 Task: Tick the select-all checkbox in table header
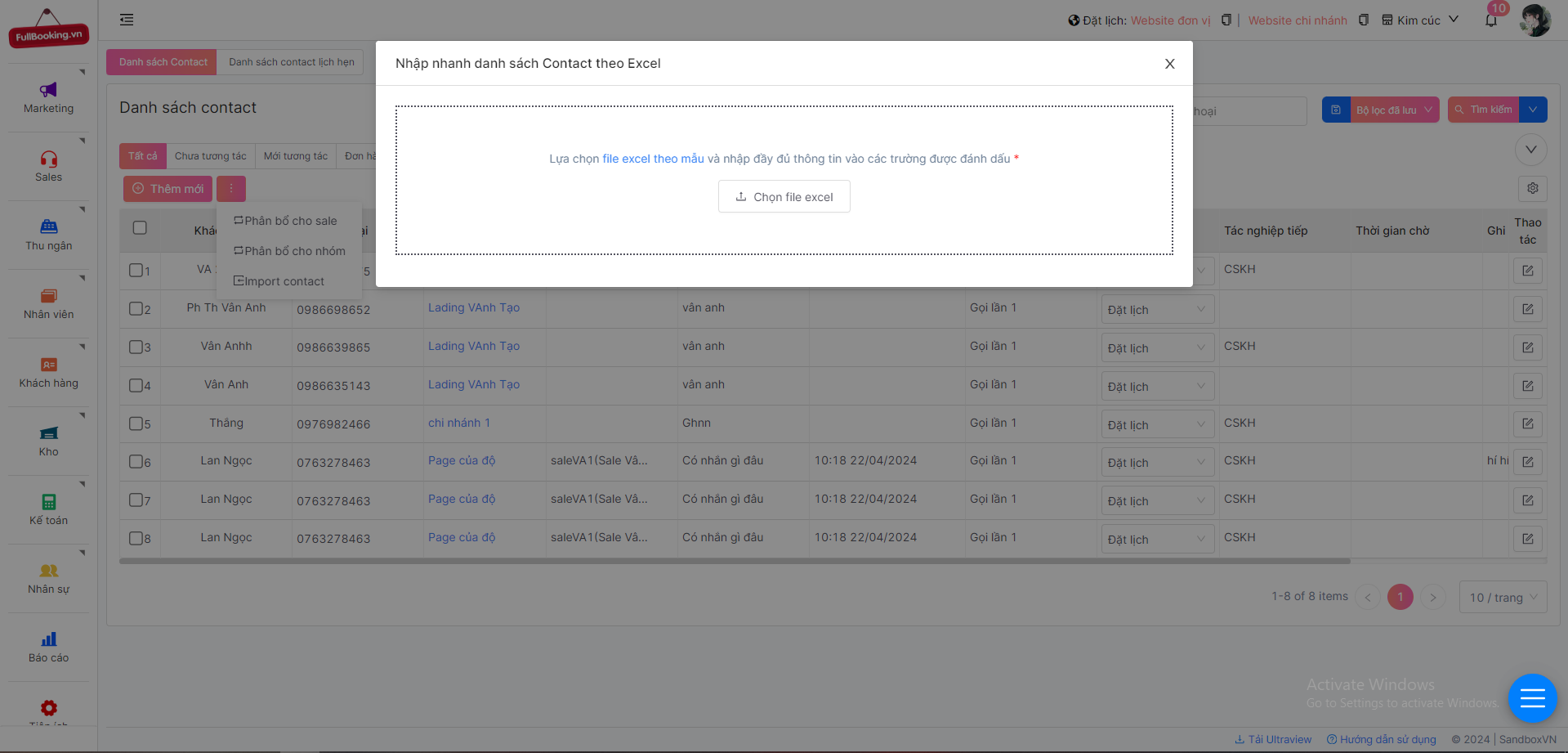140,228
